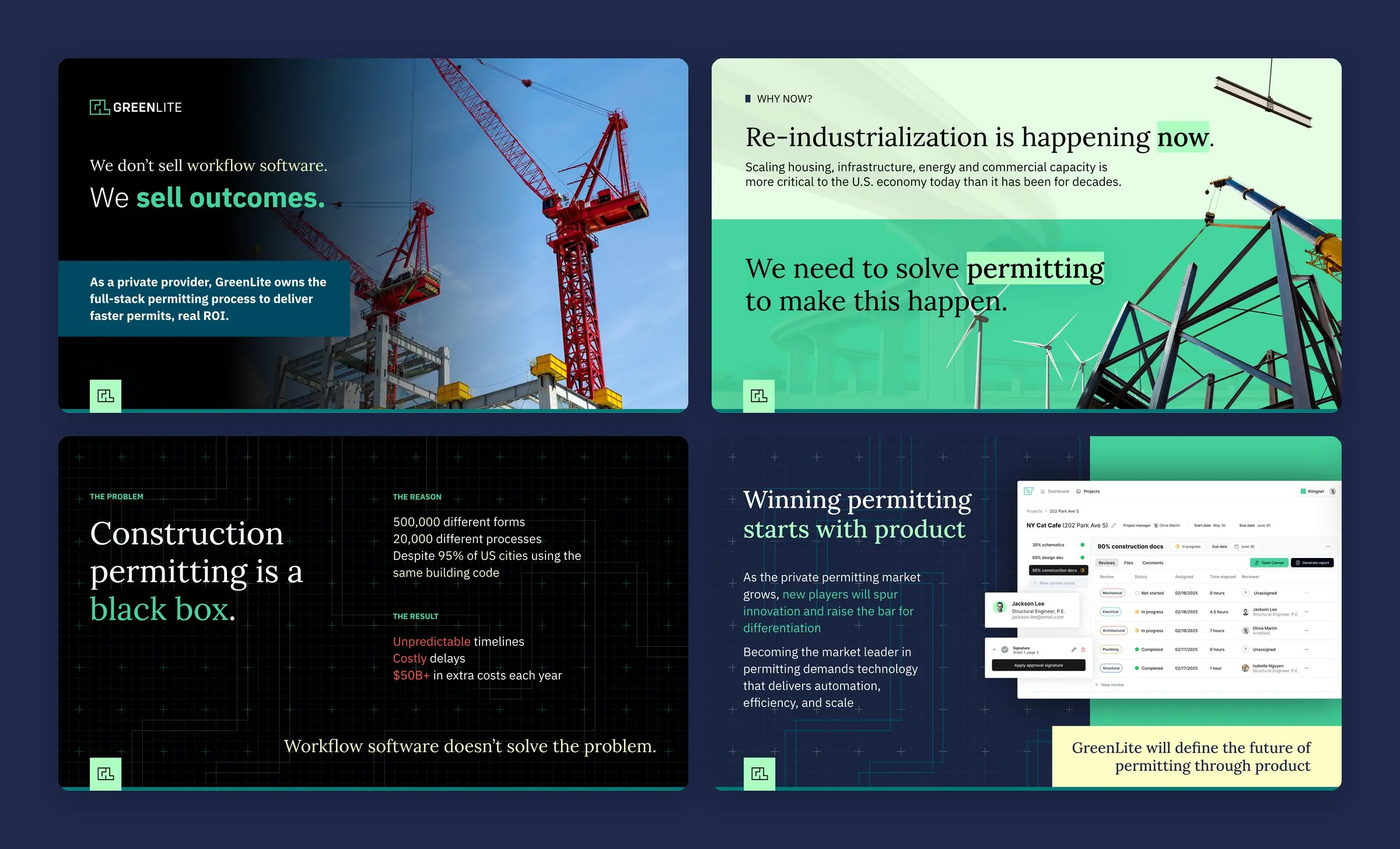Click the question-mark avatar in the Mechanical row
The width and height of the screenshot is (1400, 849).
click(x=1245, y=593)
